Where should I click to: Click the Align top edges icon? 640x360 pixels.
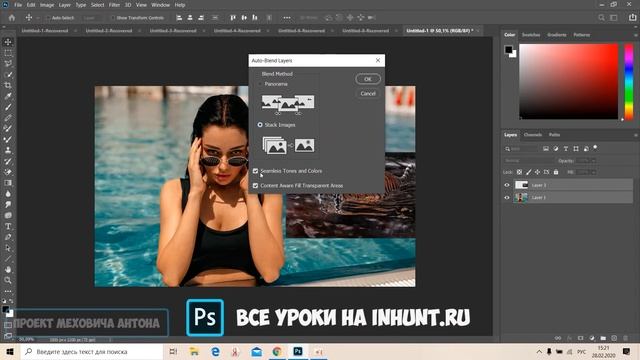[x=233, y=18]
